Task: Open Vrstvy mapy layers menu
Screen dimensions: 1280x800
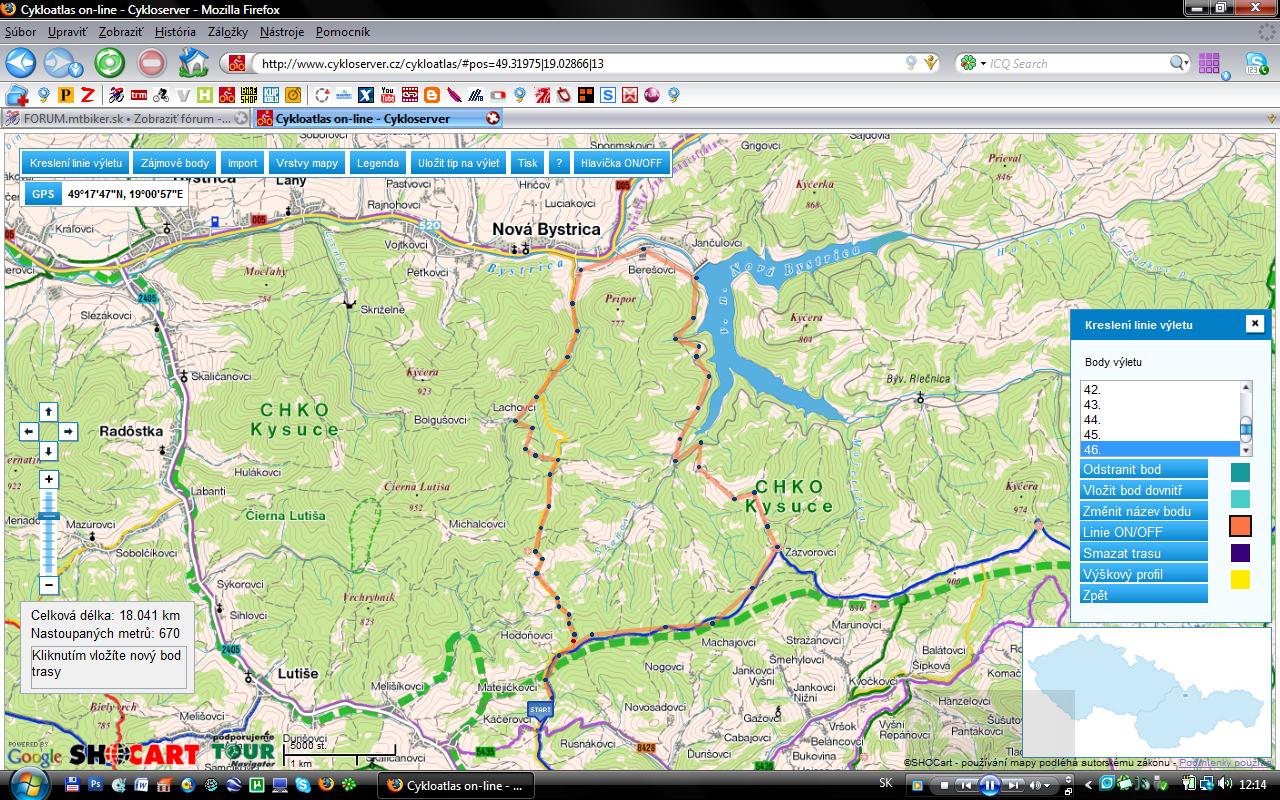Action: pos(307,163)
